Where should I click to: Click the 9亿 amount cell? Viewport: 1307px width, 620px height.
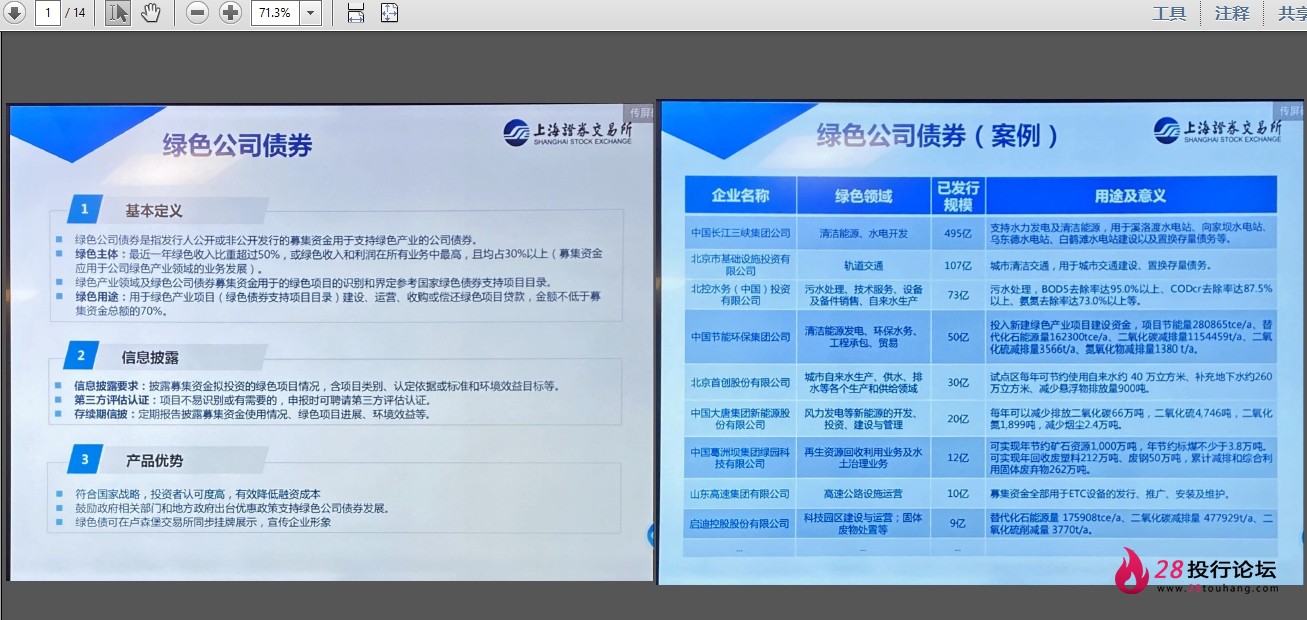click(x=958, y=523)
